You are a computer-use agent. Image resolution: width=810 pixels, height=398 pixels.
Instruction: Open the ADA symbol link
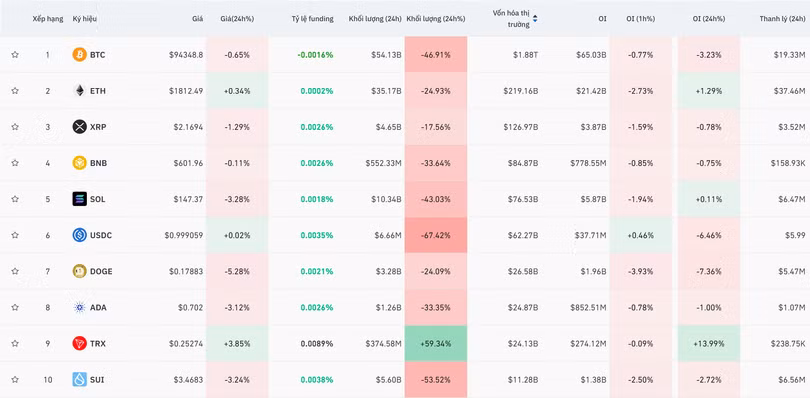(98, 308)
